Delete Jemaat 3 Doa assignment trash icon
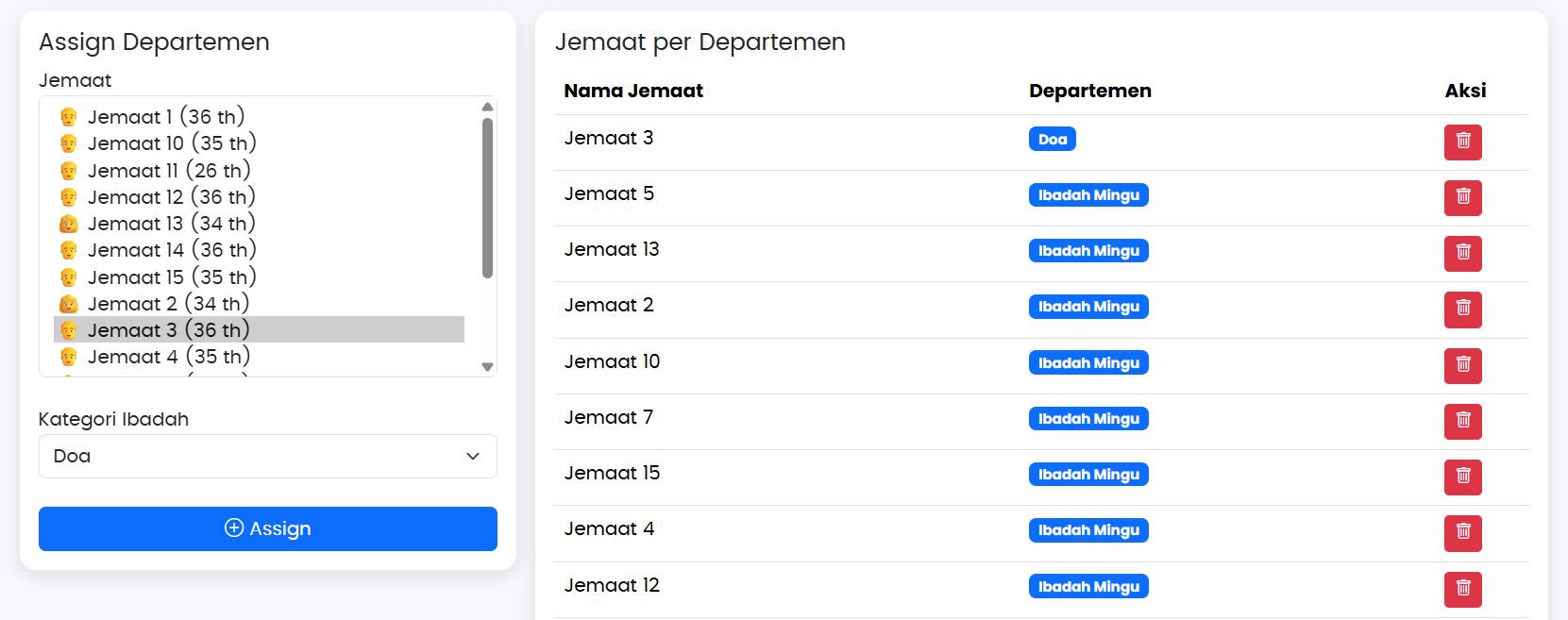Viewport: 1568px width, 620px height. click(x=1462, y=142)
